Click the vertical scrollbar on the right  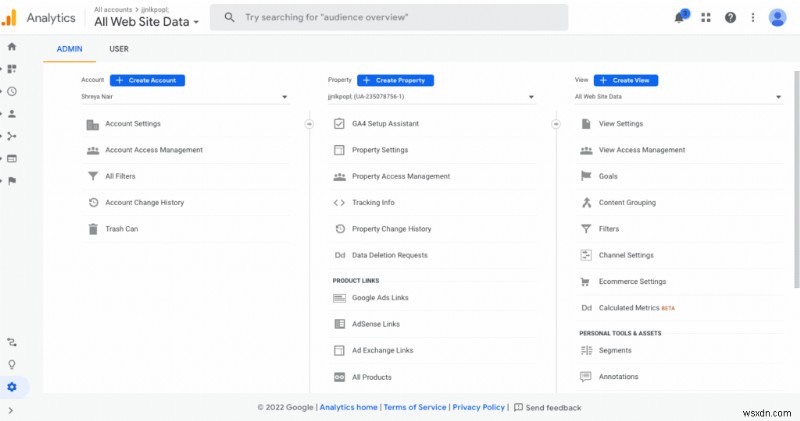(x=796, y=179)
